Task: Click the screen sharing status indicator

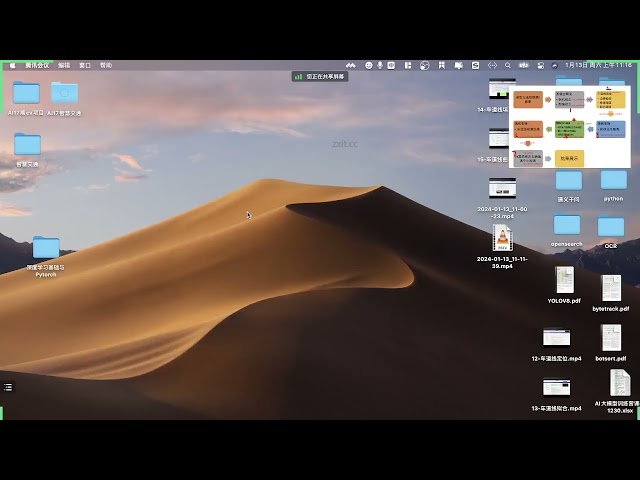Action: click(x=320, y=76)
